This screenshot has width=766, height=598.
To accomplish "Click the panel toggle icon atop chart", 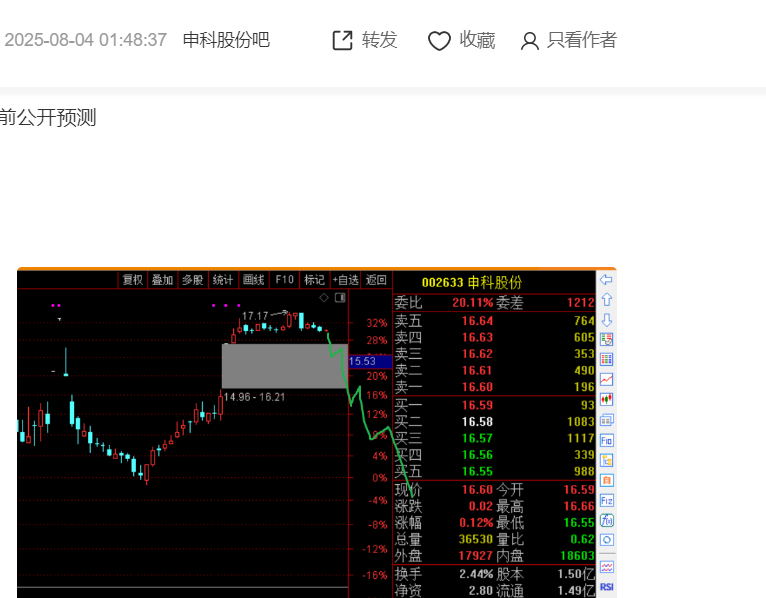I will tap(340, 298).
